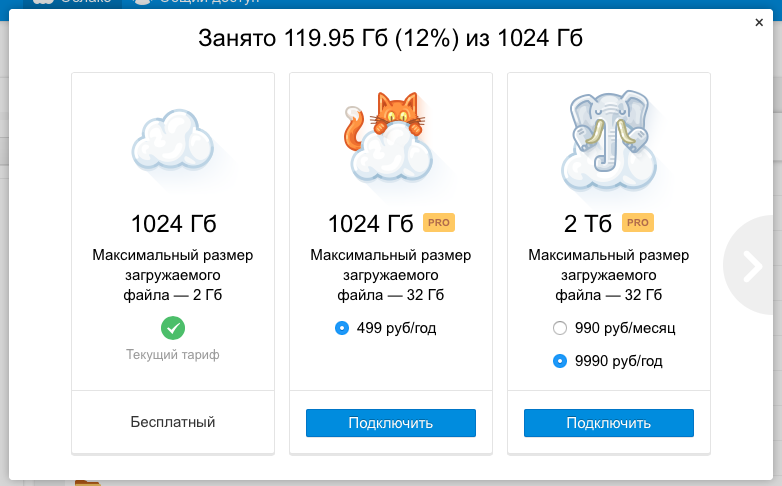The image size is (782, 486).
Task: Select the 499 руб/год radio option
Action: tap(342, 328)
